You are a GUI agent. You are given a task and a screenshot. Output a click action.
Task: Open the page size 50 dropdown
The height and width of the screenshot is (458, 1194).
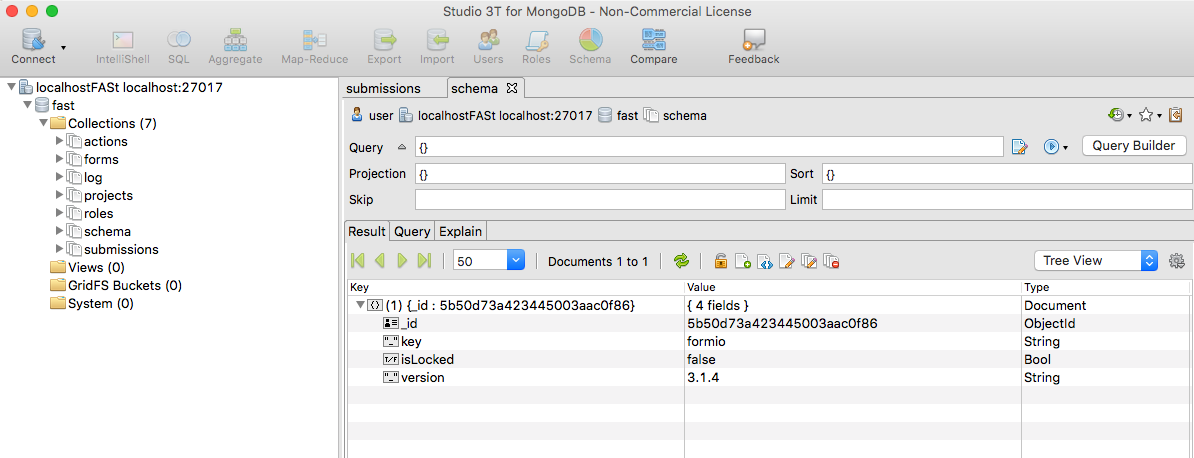488,261
